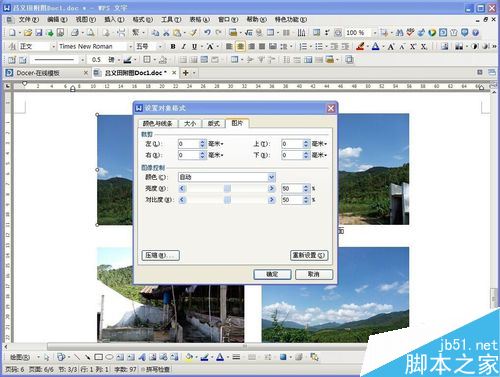Click the line color pen icon in Drawing toolbar
Viewport: 500px width, 377px height.
tap(204, 357)
